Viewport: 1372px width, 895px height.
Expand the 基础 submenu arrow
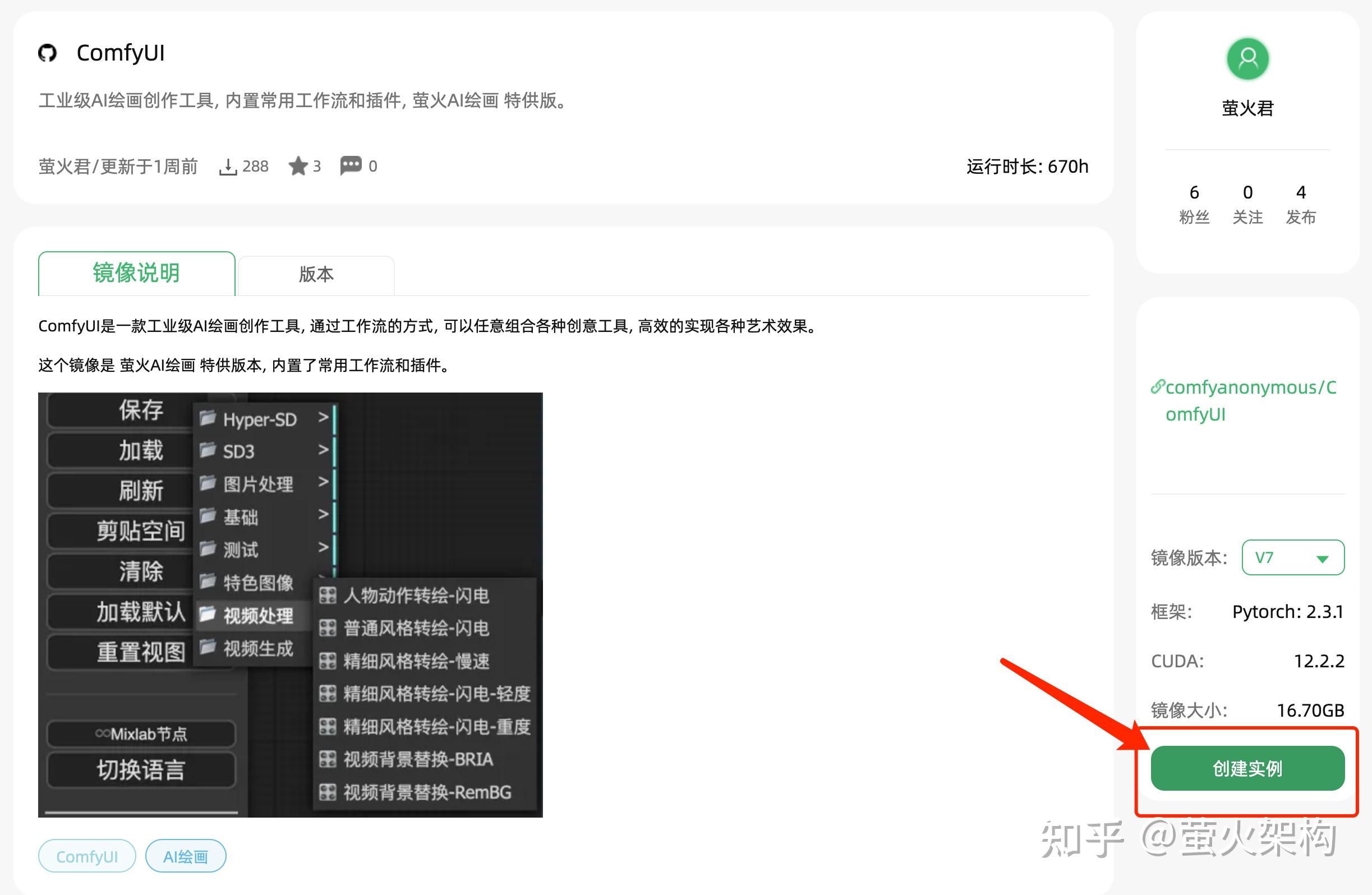325,516
